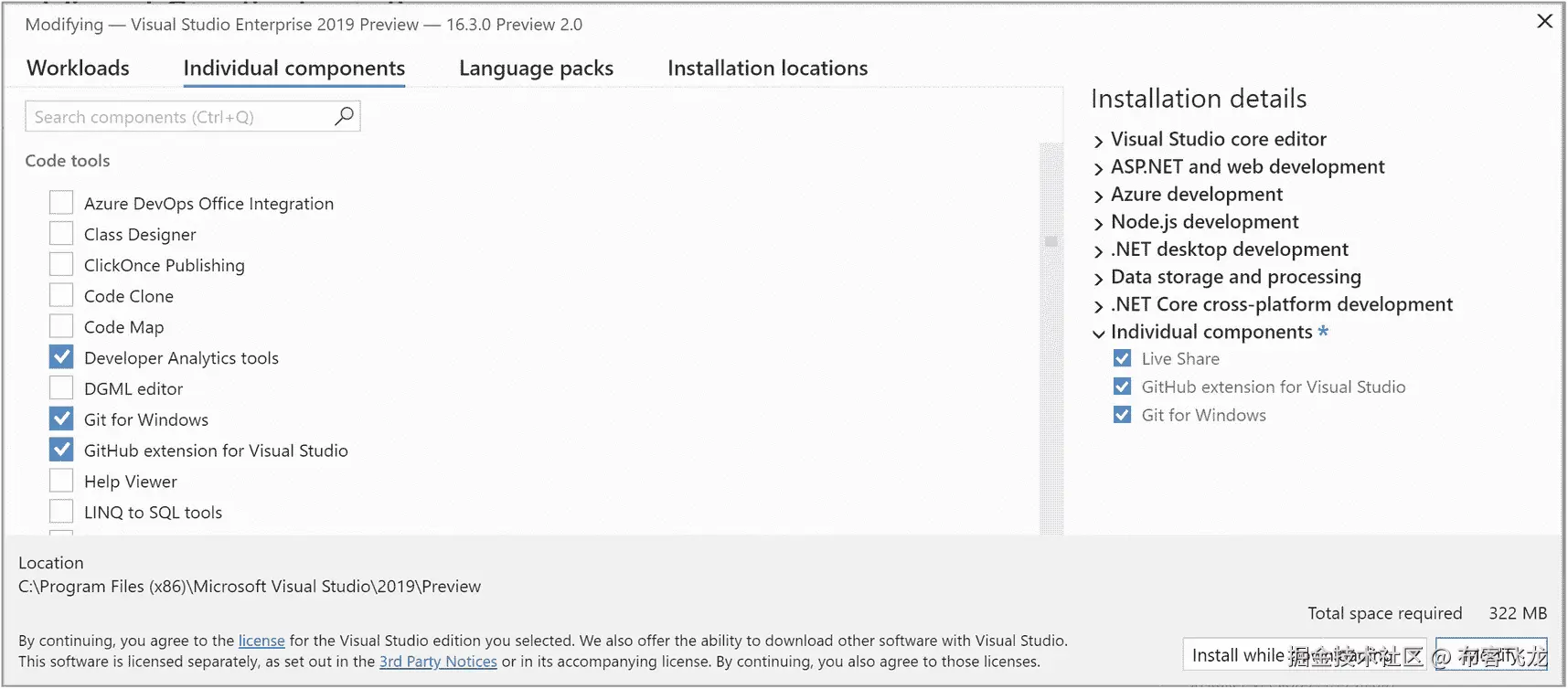Screen dimensions: 1568x689
Task: Uncheck Git for Windows in Installation details
Action: pos(1122,415)
